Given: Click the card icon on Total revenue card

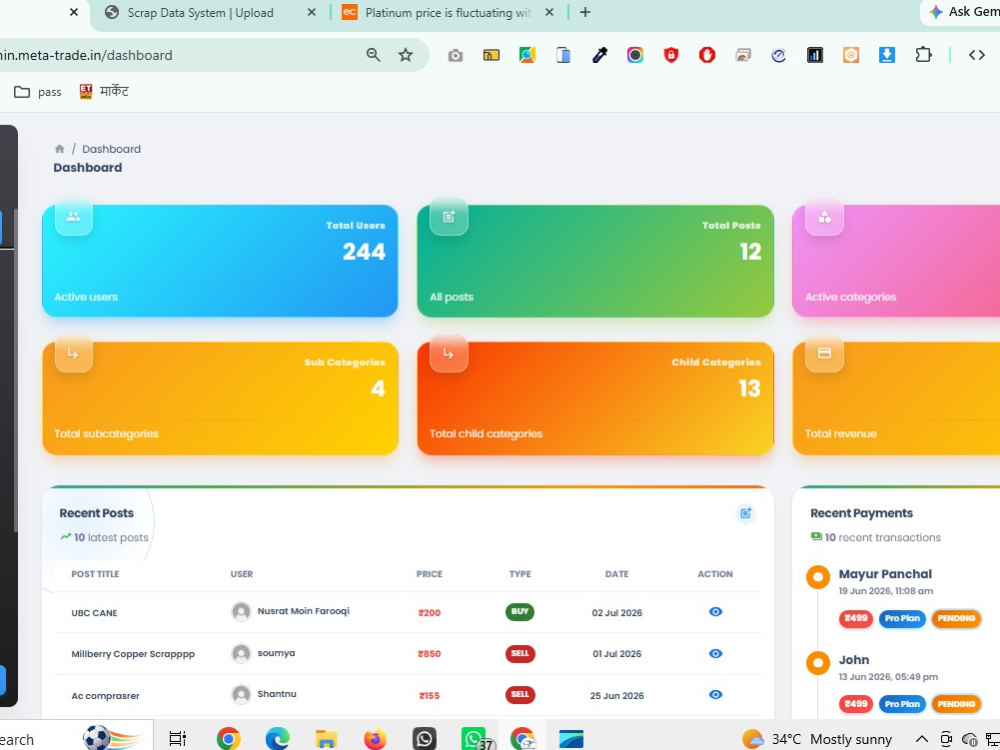Looking at the screenshot, I should (825, 353).
